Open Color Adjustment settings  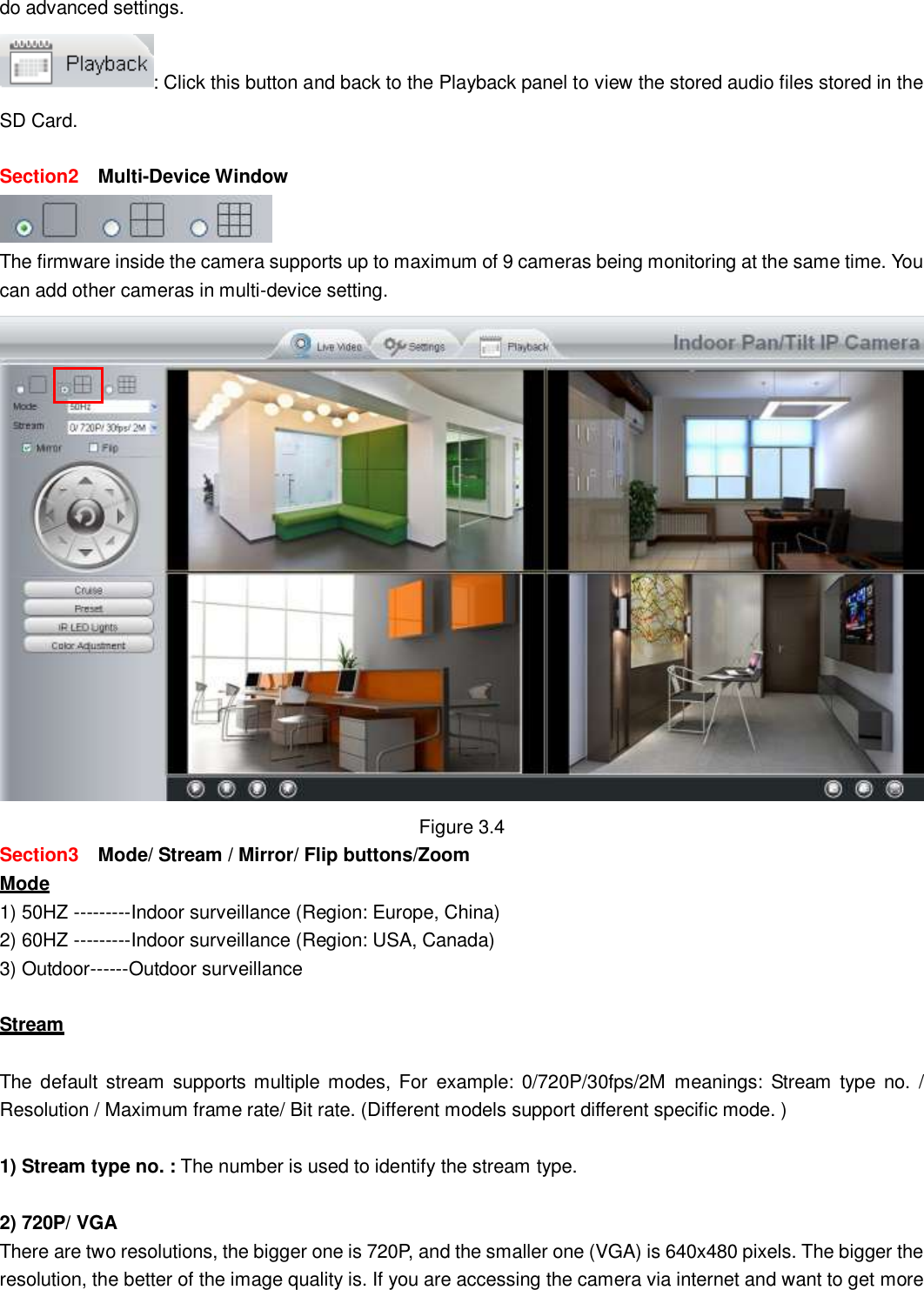tap(86, 645)
